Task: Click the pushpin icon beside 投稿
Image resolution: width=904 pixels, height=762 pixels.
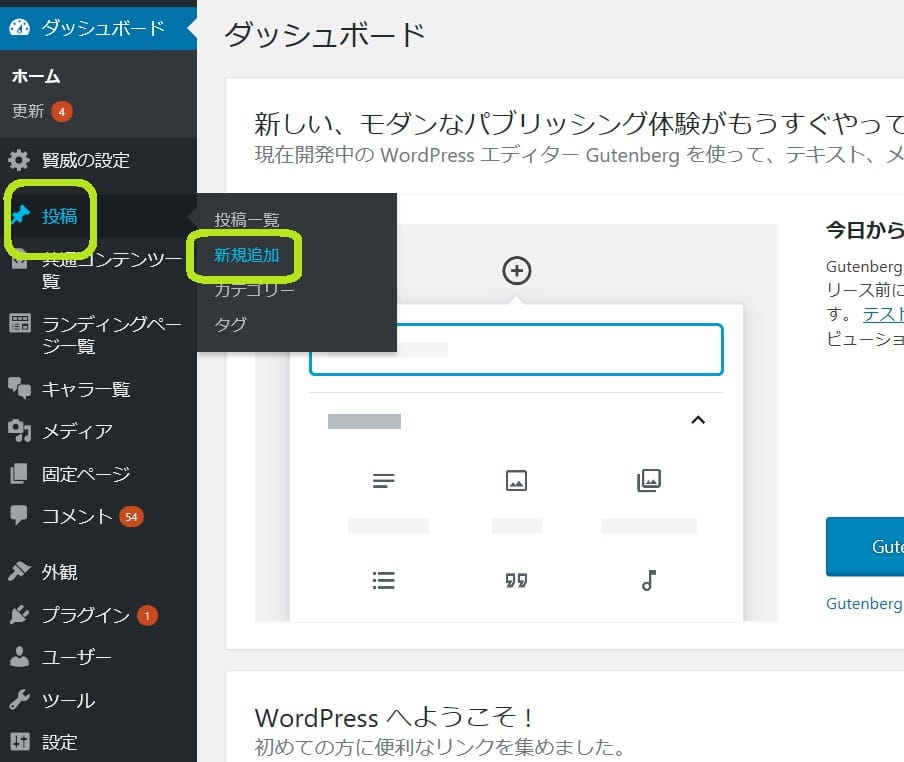Action: point(20,216)
